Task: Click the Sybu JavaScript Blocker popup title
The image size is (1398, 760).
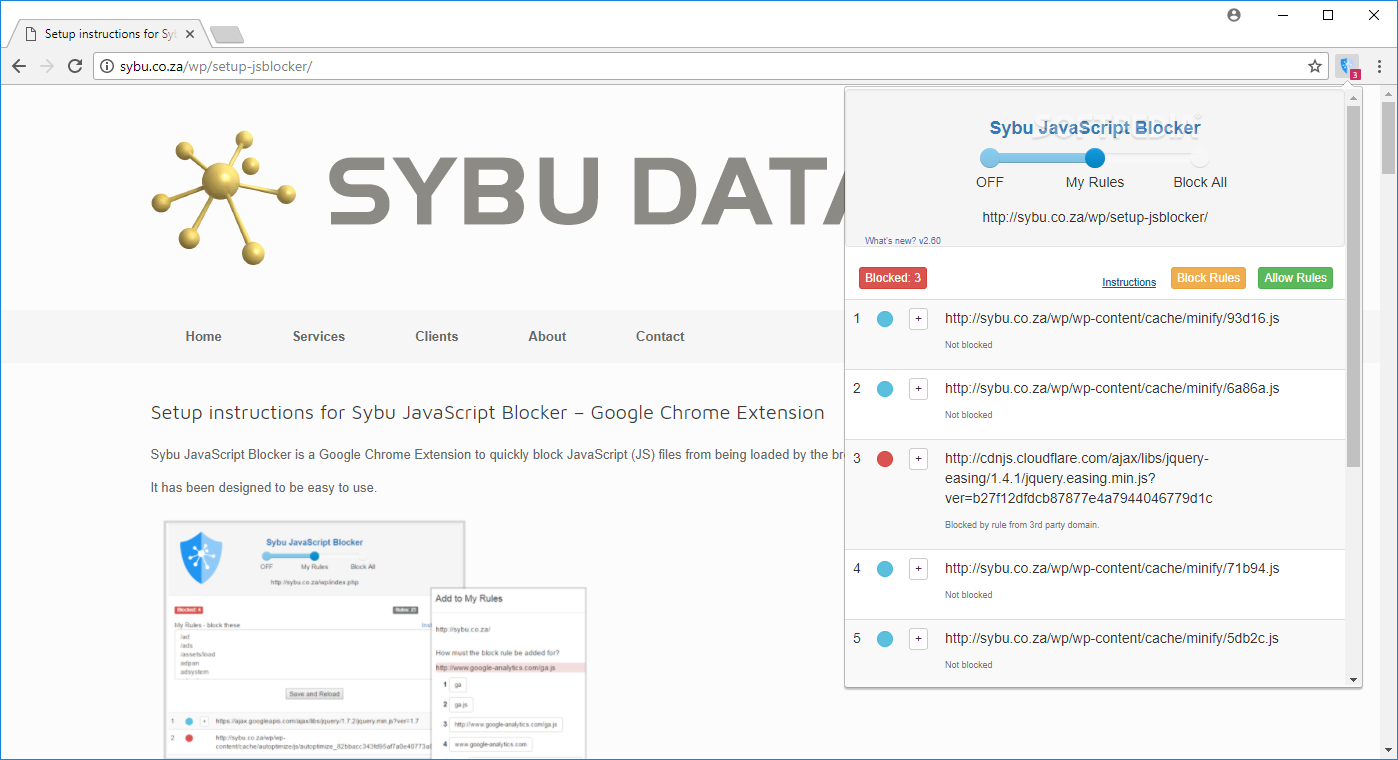Action: [x=1095, y=128]
